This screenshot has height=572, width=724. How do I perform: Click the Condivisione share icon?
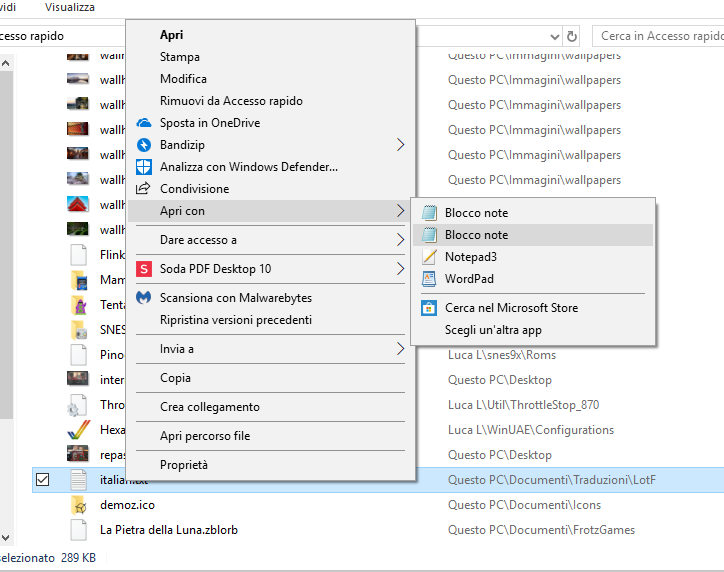click(x=143, y=188)
